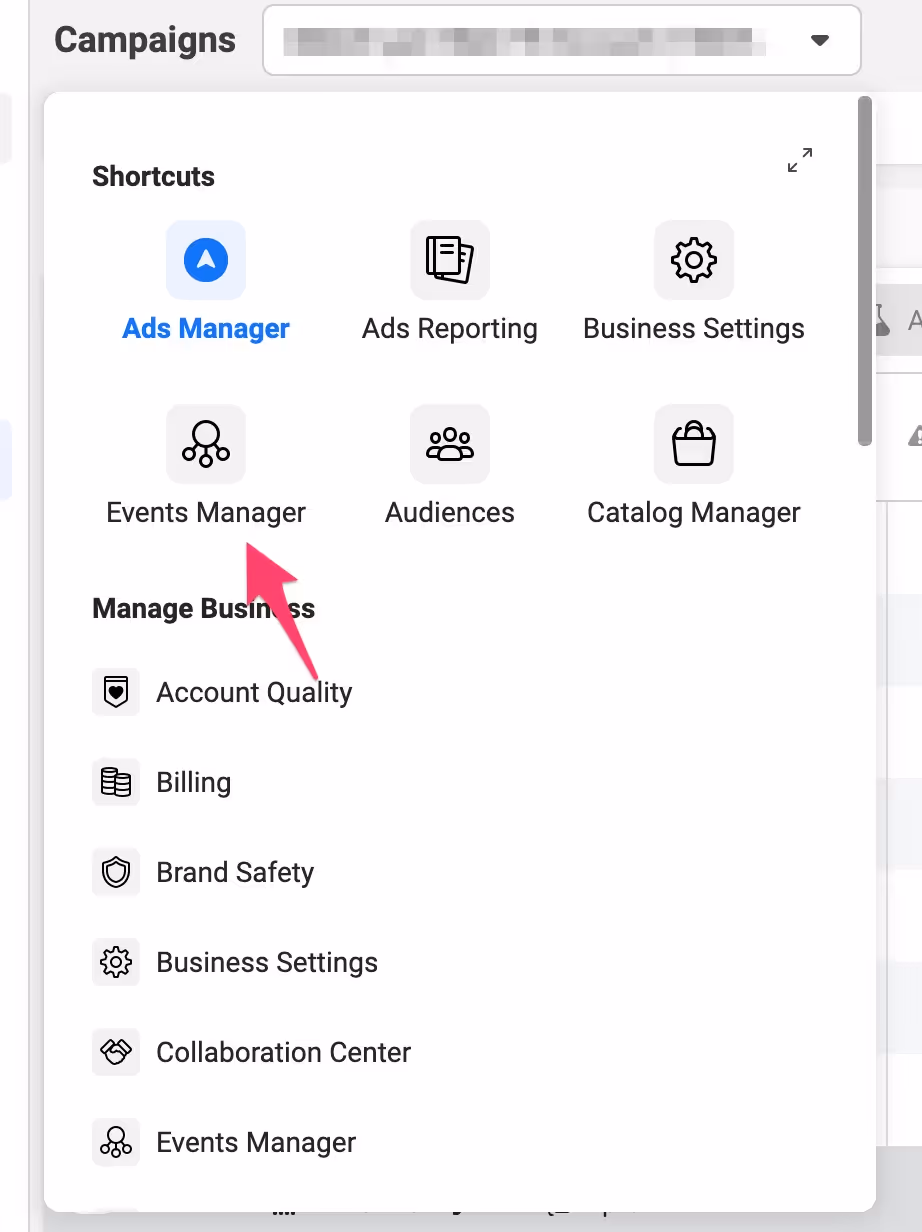This screenshot has width=922, height=1232.
Task: Go to Billing
Action: pyautogui.click(x=194, y=782)
